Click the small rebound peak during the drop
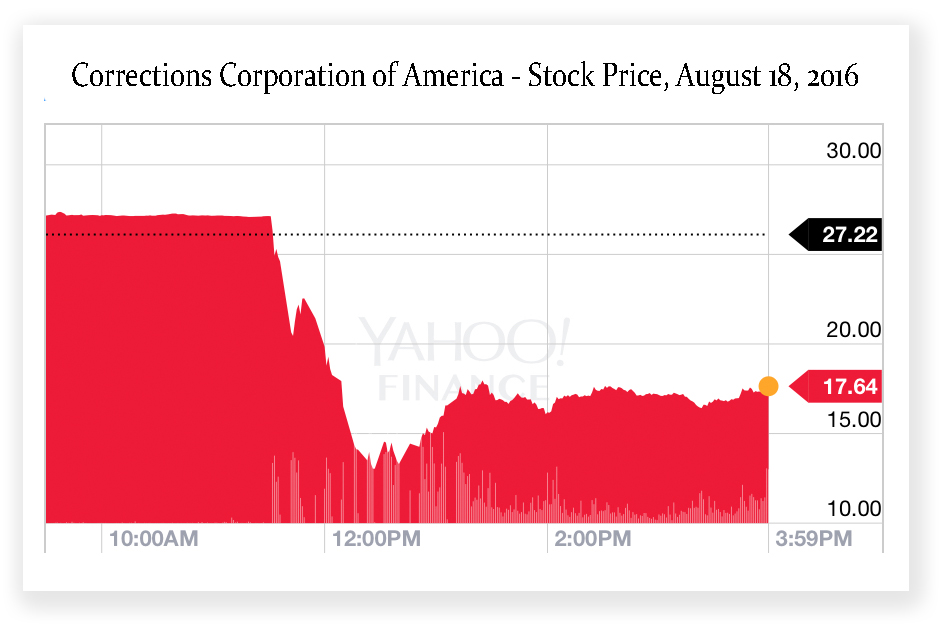Screen dimensions: 942x627 [304, 302]
